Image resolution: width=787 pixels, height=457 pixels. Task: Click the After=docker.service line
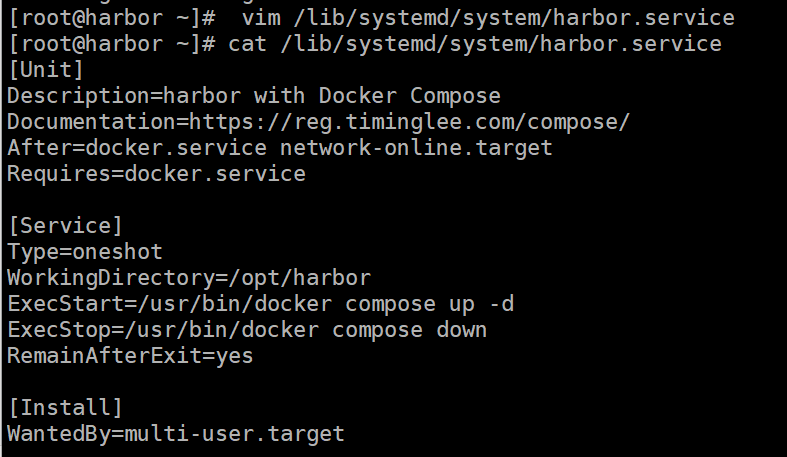(280, 148)
